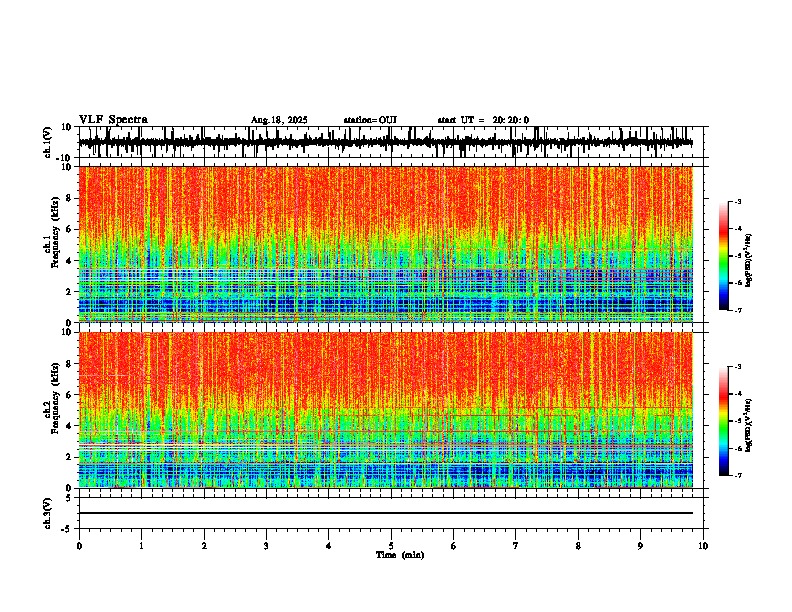Click the time axis tick label "5"
This screenshot has width=792, height=612.
coord(391,546)
